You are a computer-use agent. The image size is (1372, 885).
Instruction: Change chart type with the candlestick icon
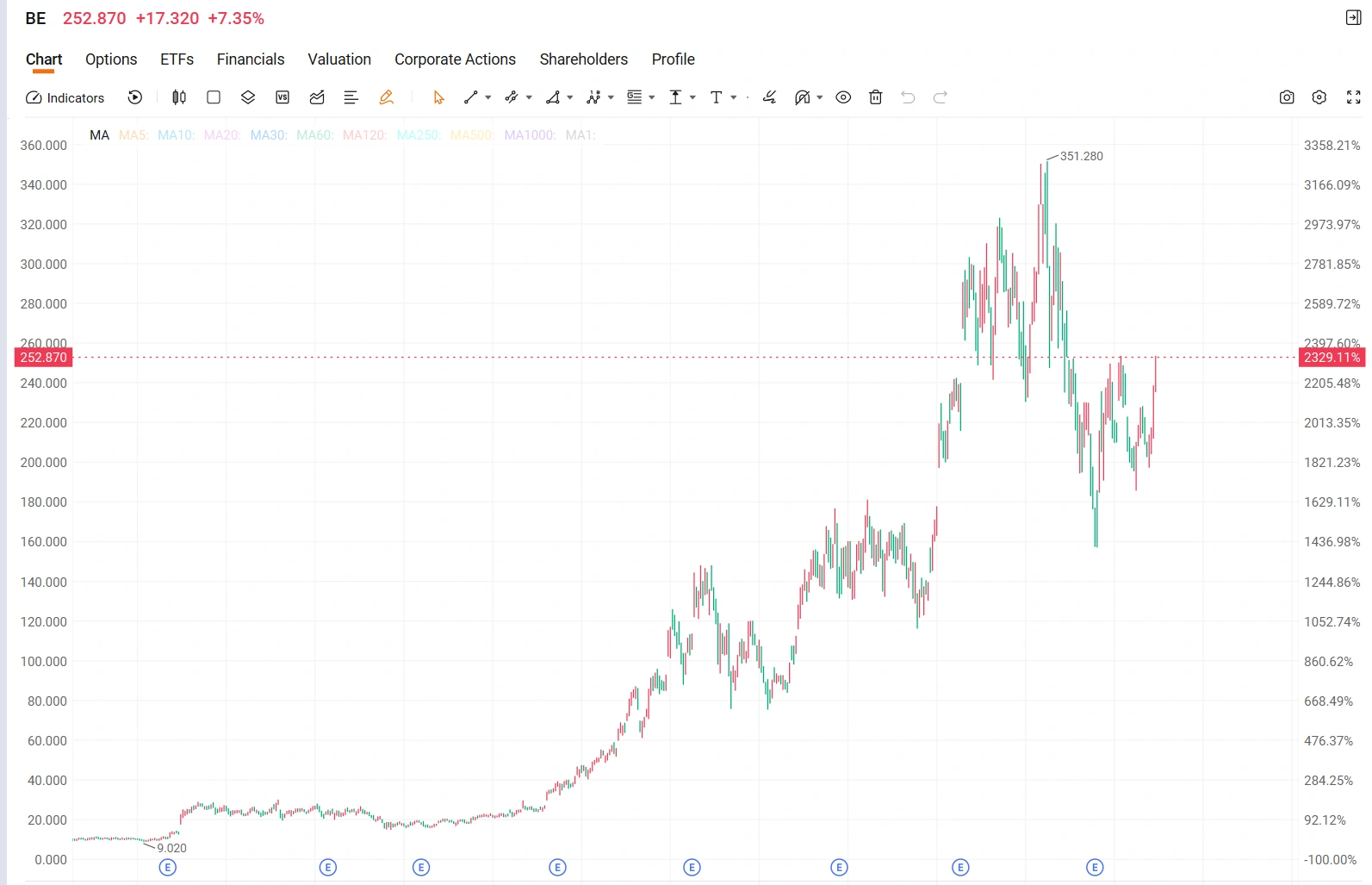pyautogui.click(x=179, y=97)
